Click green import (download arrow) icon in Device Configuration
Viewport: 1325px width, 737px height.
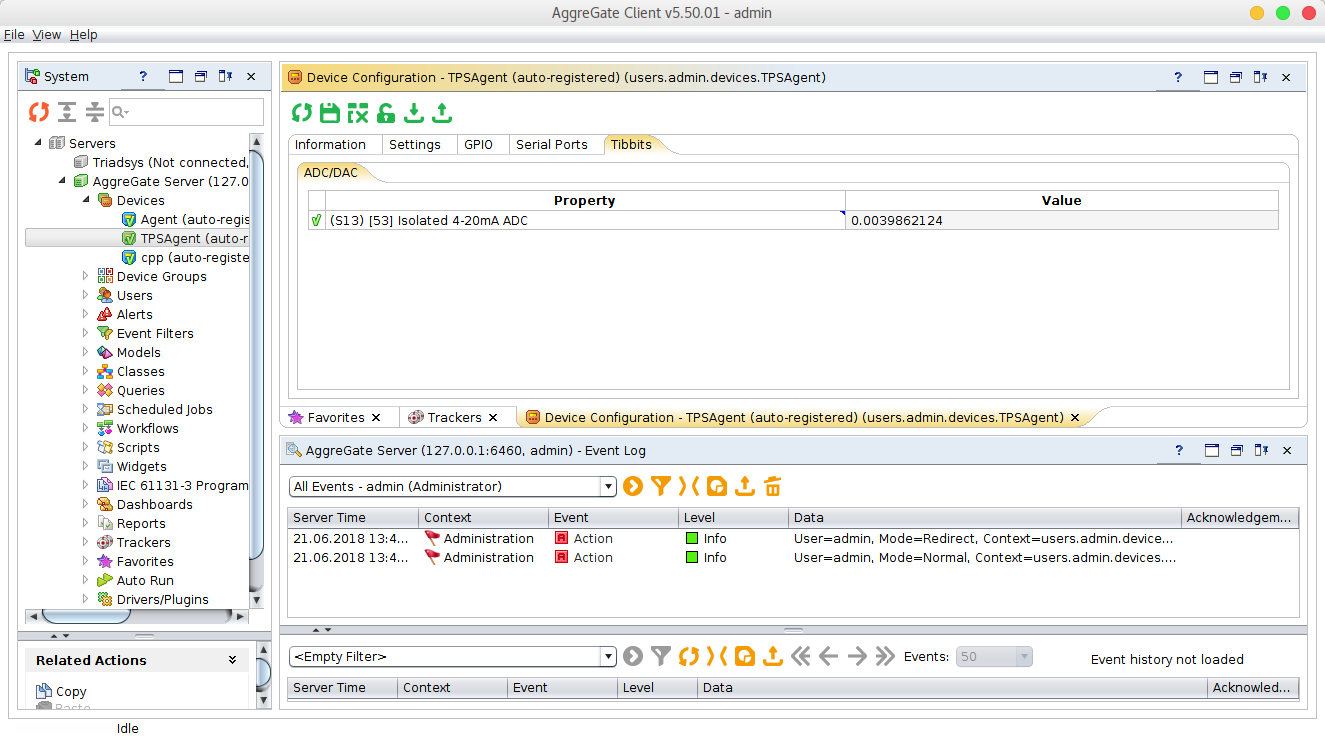point(414,113)
